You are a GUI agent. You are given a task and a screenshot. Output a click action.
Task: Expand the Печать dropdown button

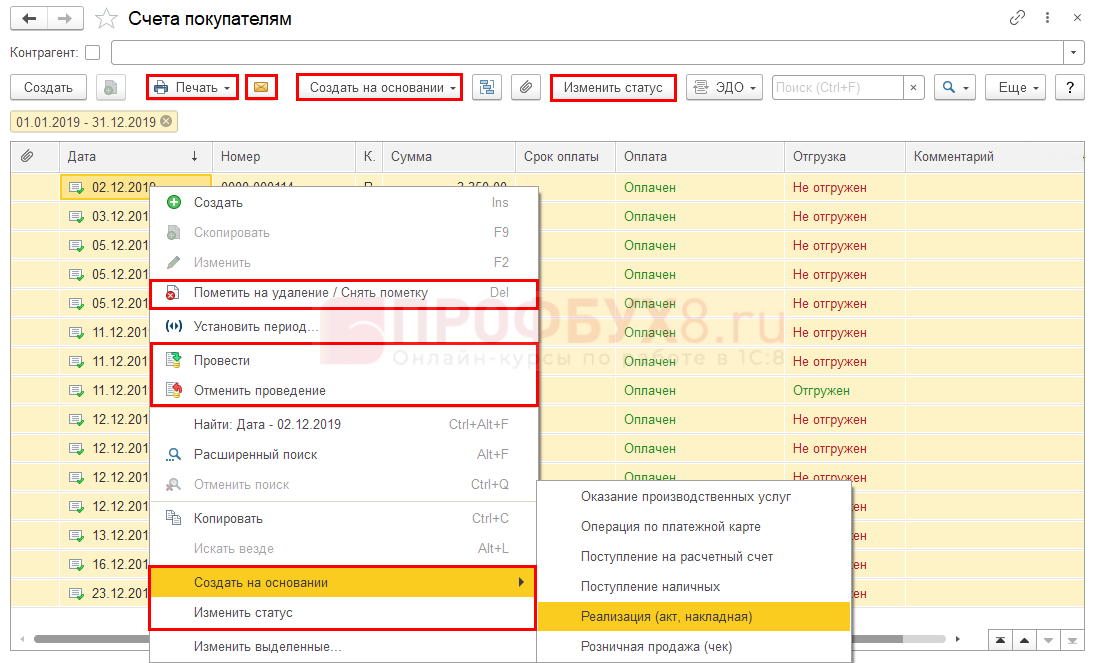[193, 88]
